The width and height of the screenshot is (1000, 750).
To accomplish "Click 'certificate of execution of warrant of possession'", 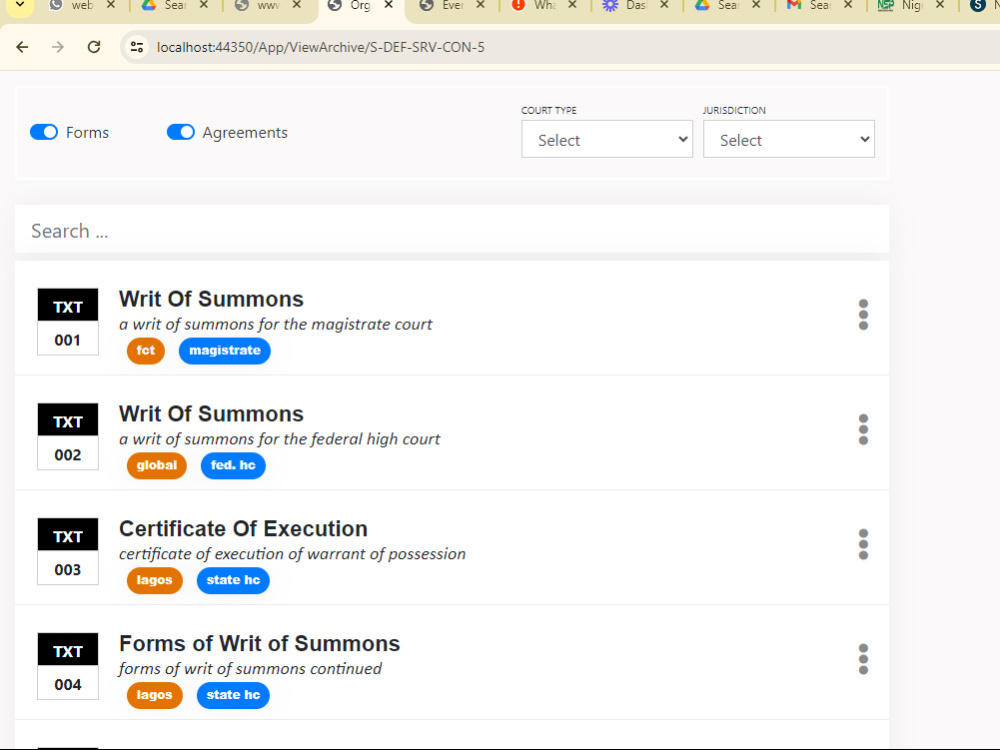I will point(292,554).
